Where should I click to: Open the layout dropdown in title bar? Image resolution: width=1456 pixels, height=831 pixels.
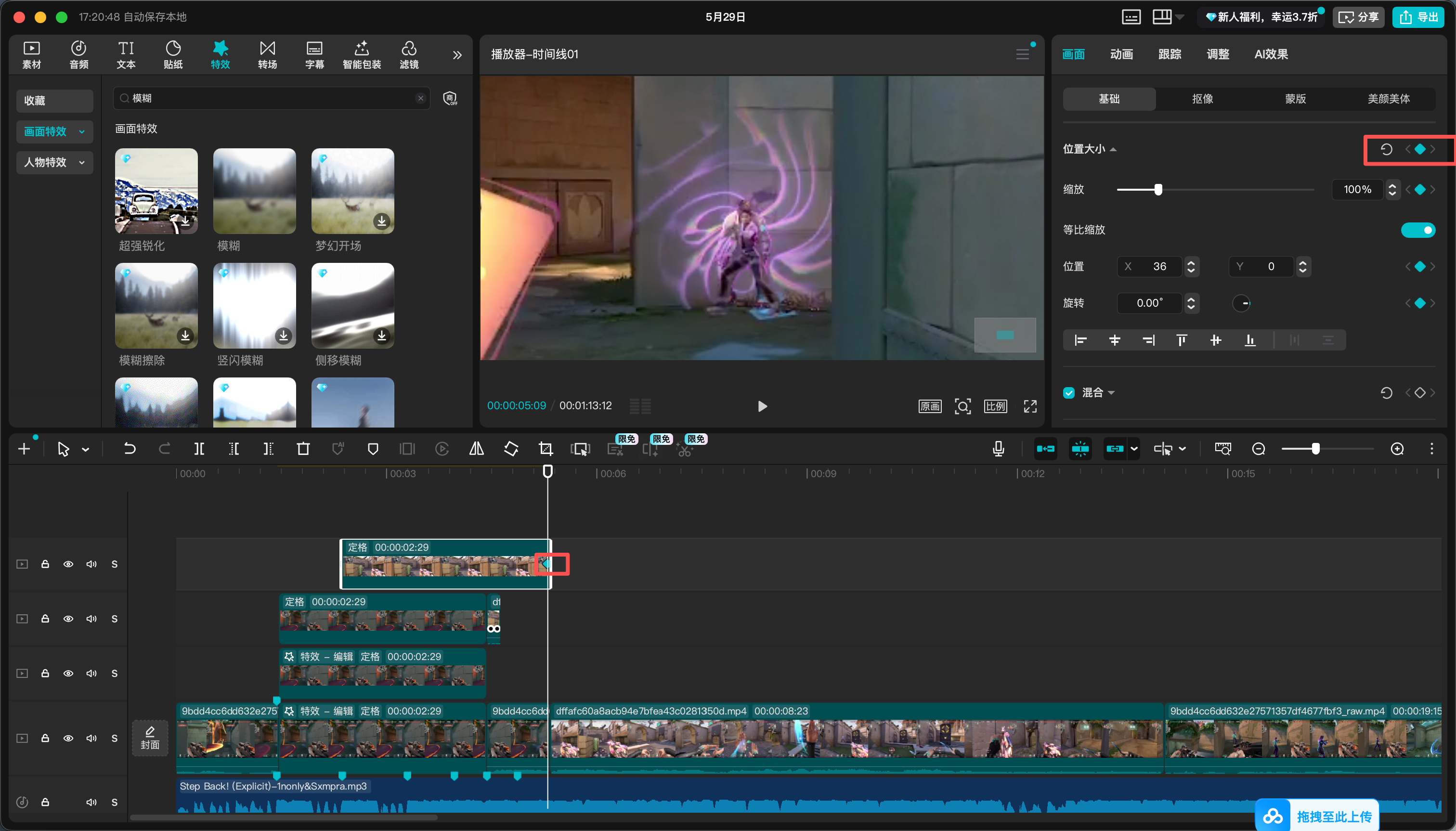pos(1179,17)
